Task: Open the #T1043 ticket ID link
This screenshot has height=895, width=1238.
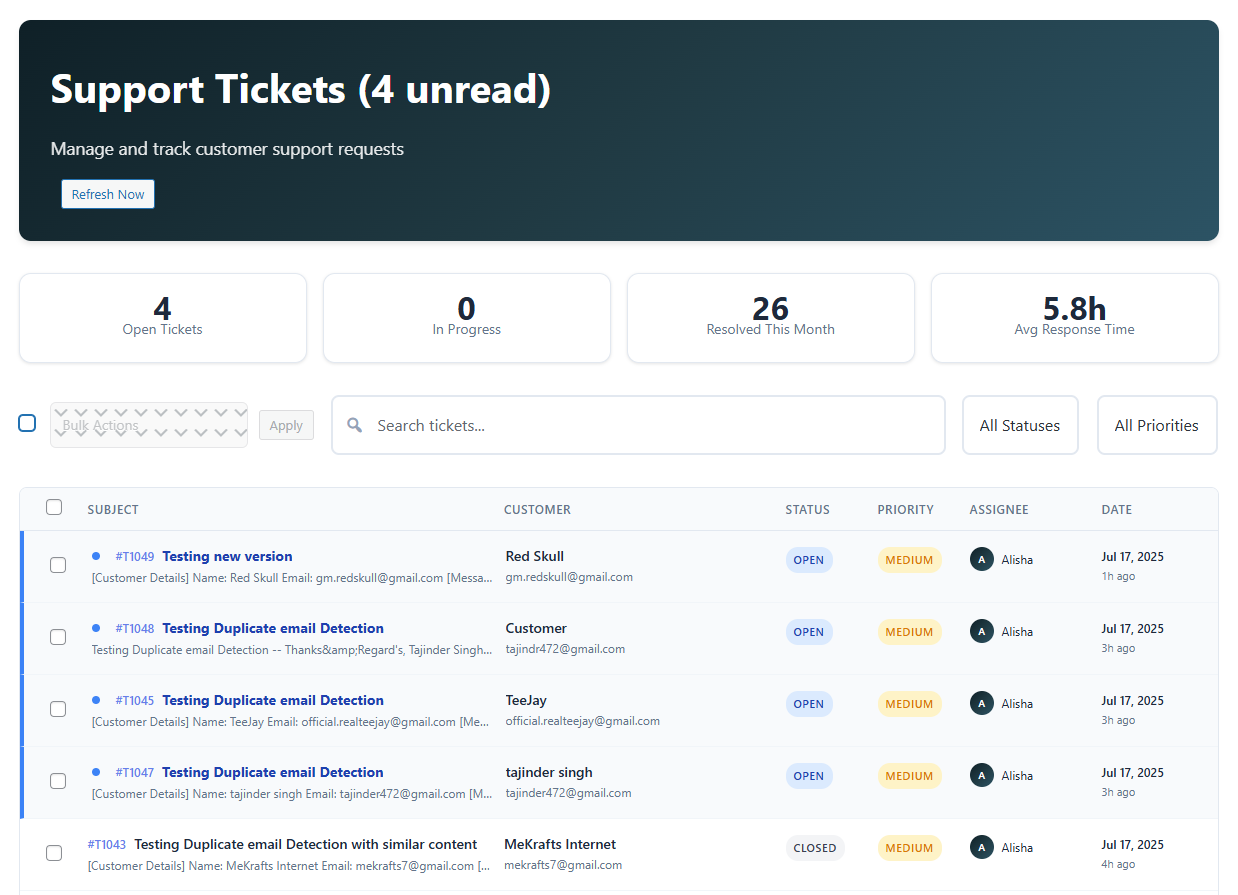Action: [x=107, y=845]
